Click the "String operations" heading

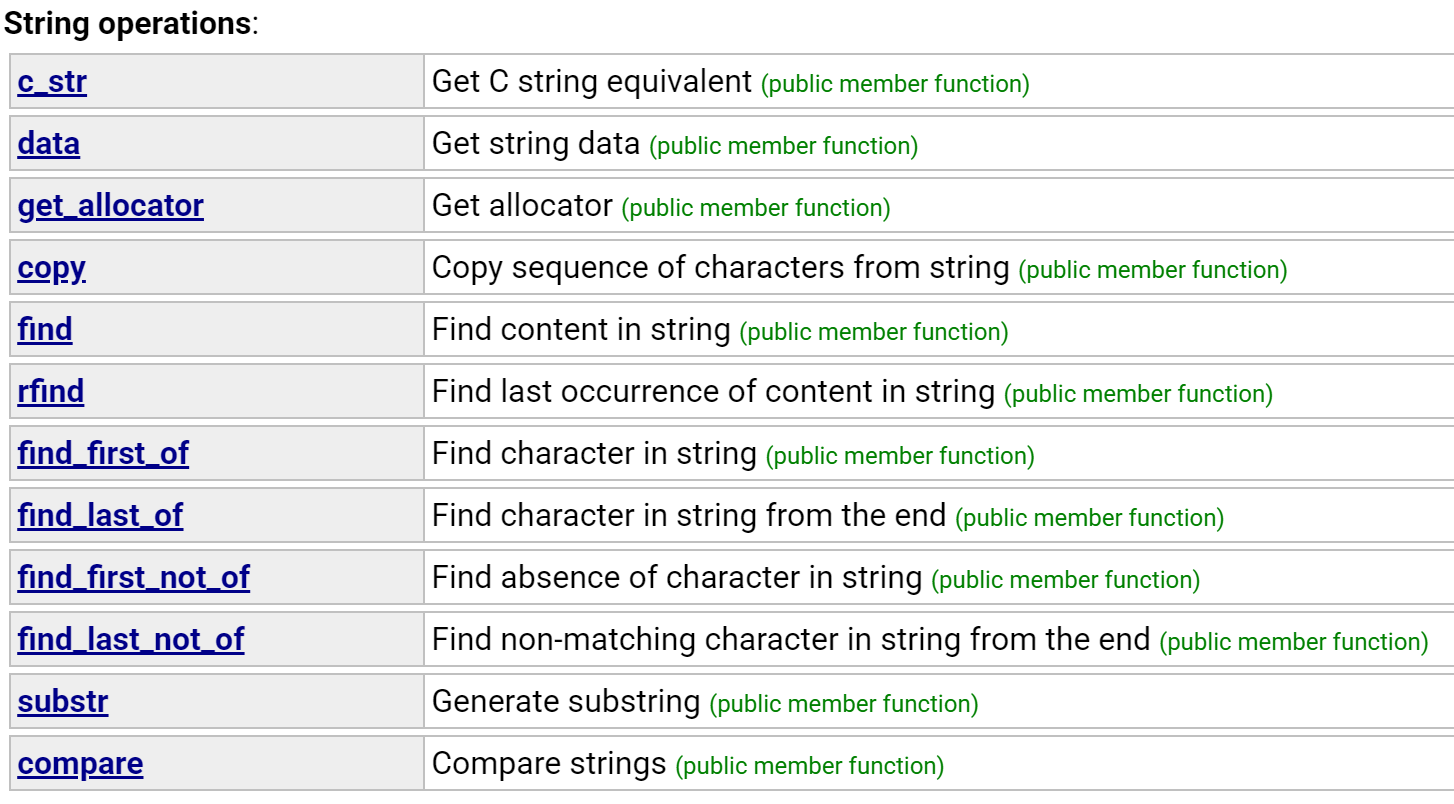pos(128,24)
